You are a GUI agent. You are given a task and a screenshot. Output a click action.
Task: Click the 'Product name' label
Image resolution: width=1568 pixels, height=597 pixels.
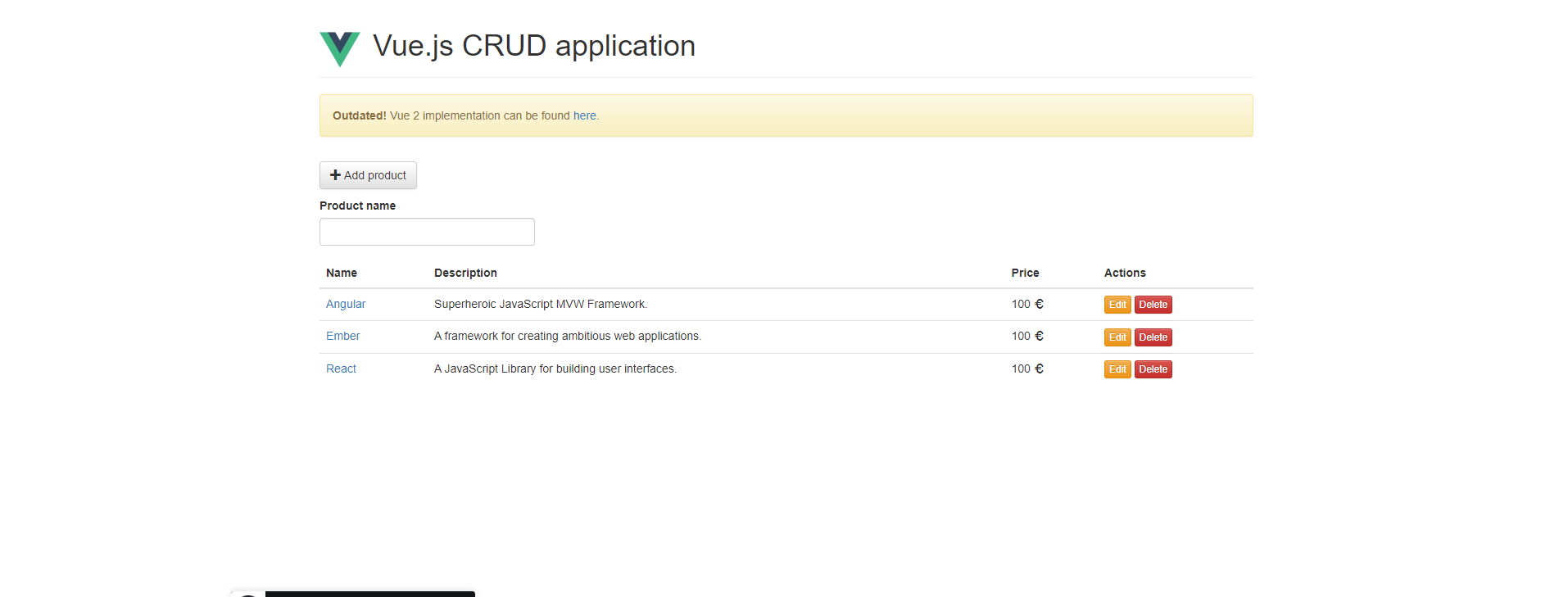pos(357,206)
